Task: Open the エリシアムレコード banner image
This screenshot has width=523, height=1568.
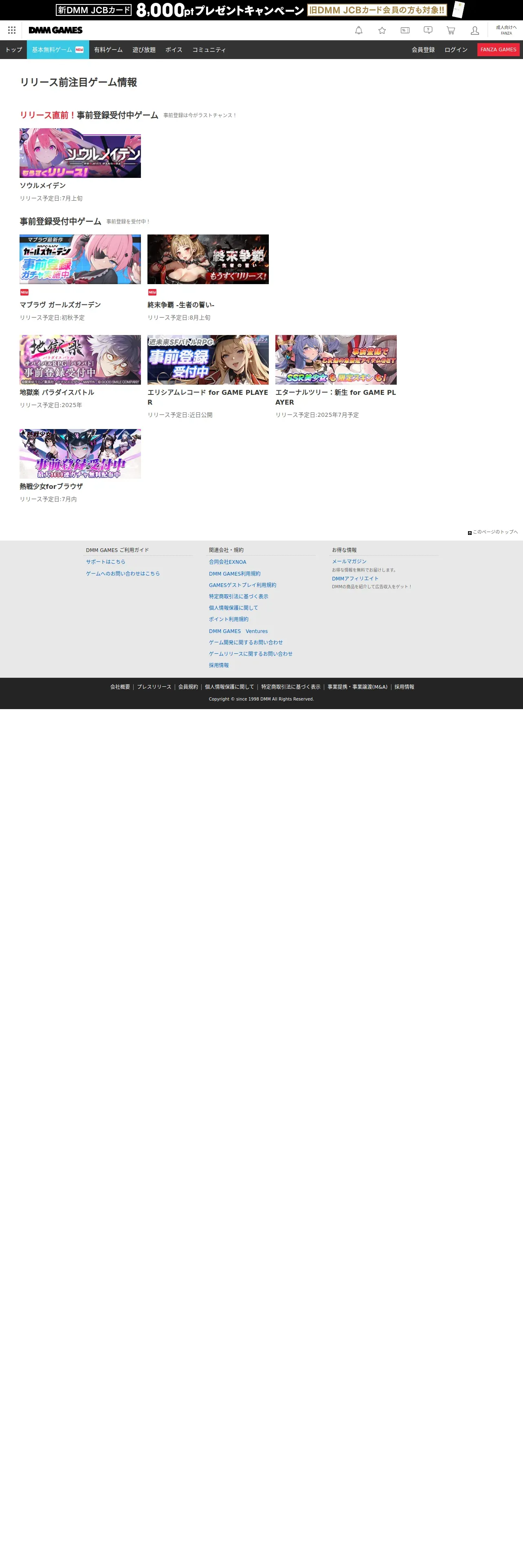Action: [x=208, y=360]
